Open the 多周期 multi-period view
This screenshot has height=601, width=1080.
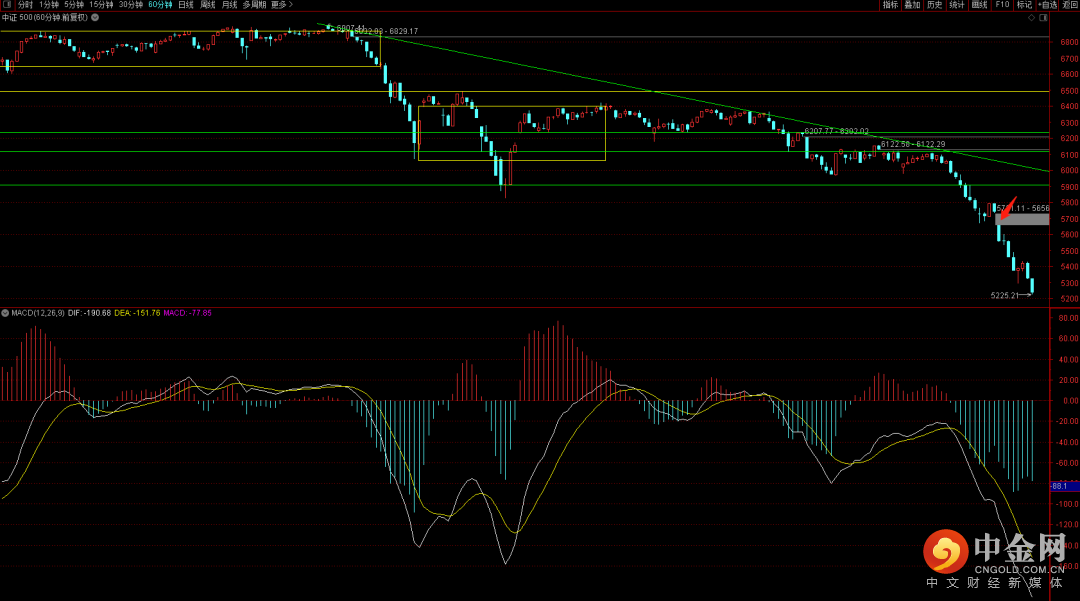(254, 5)
